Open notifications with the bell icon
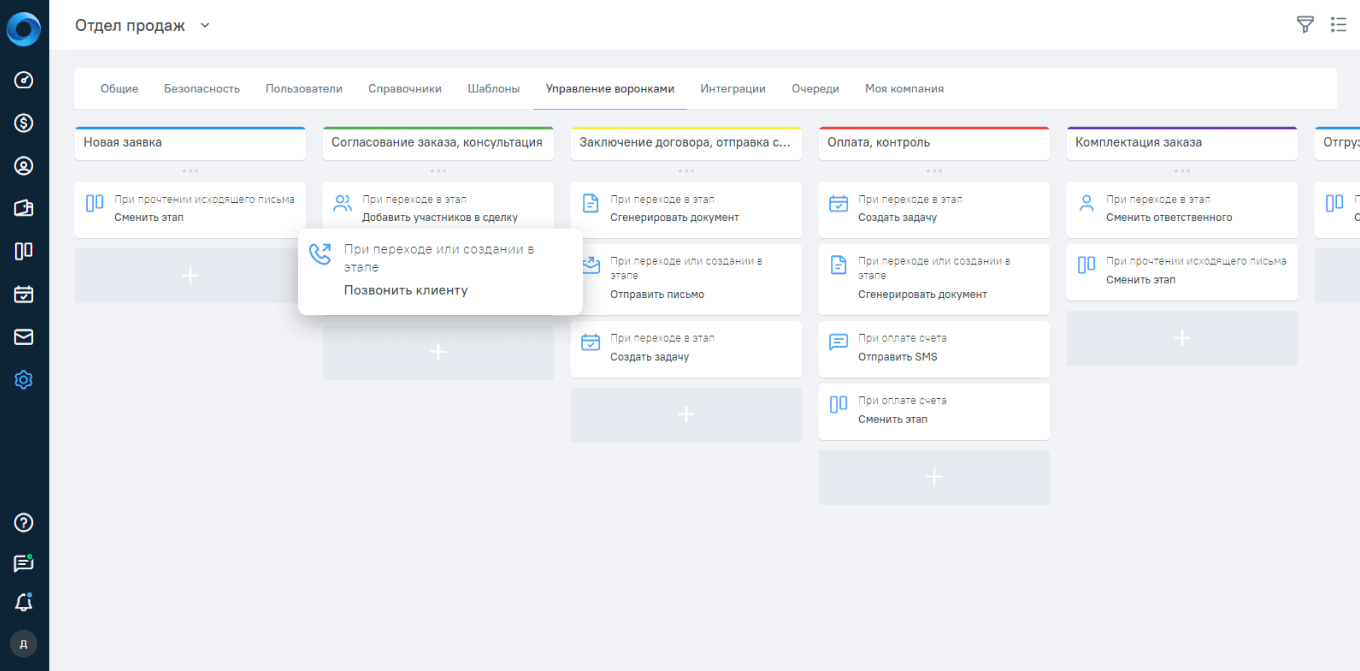 (x=23, y=602)
